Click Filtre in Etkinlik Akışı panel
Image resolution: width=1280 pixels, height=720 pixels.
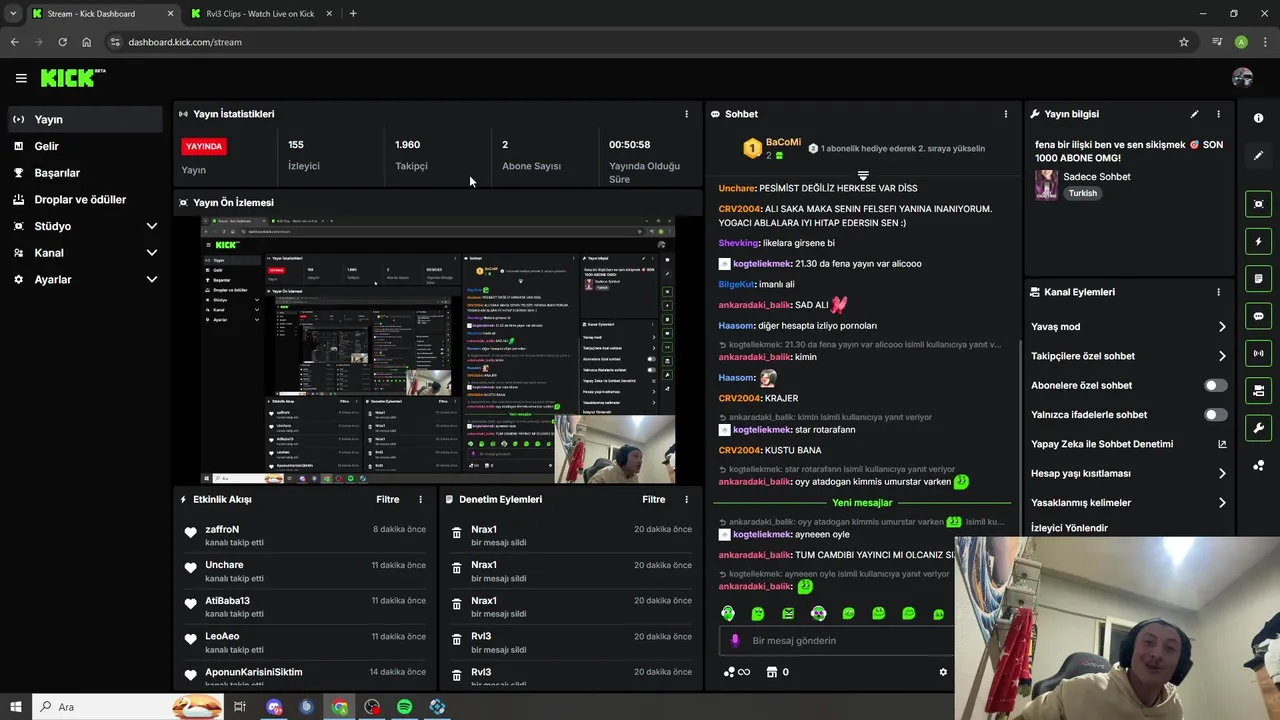(388, 499)
